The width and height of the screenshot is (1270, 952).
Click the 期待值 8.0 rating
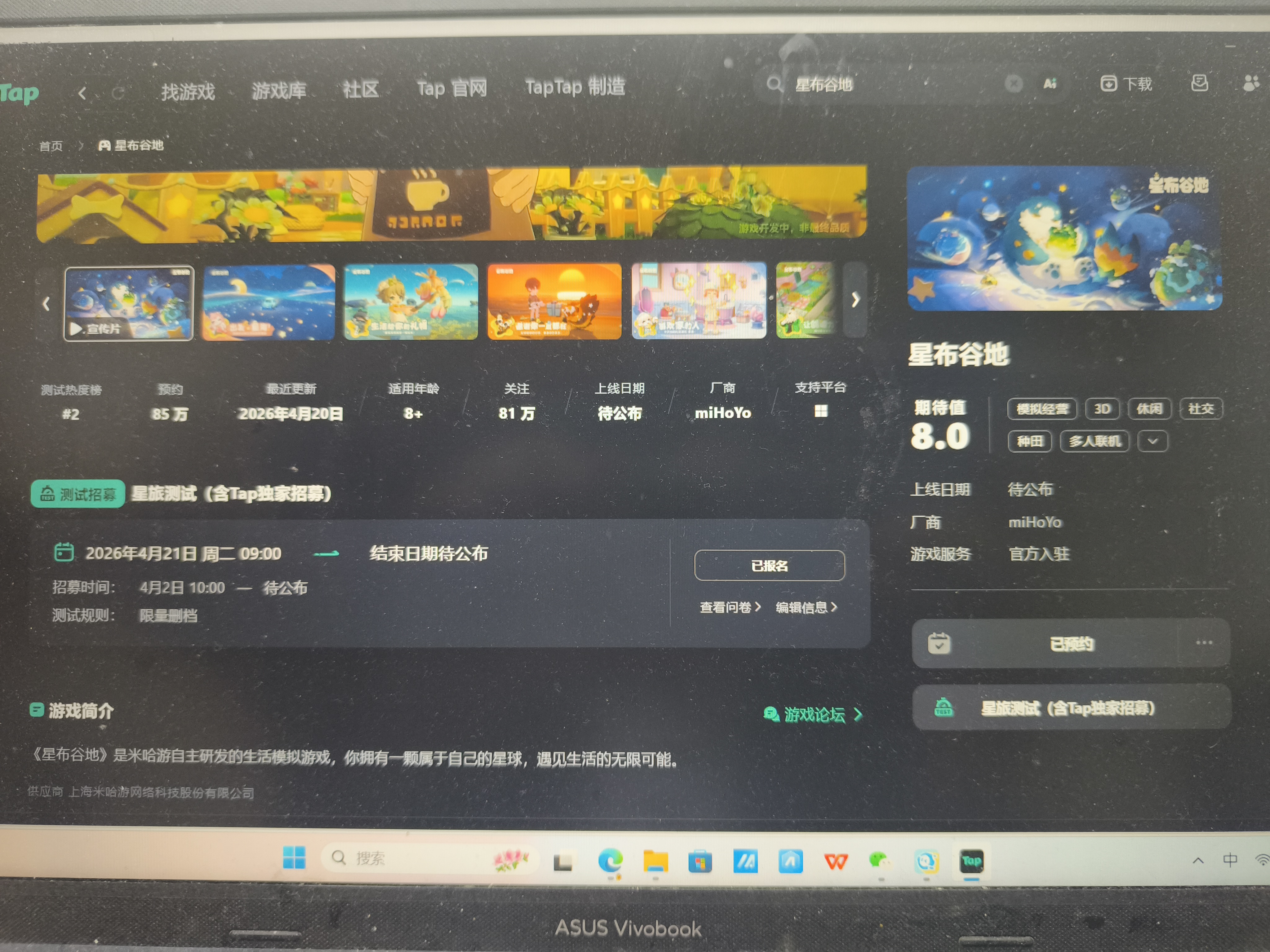tap(940, 425)
